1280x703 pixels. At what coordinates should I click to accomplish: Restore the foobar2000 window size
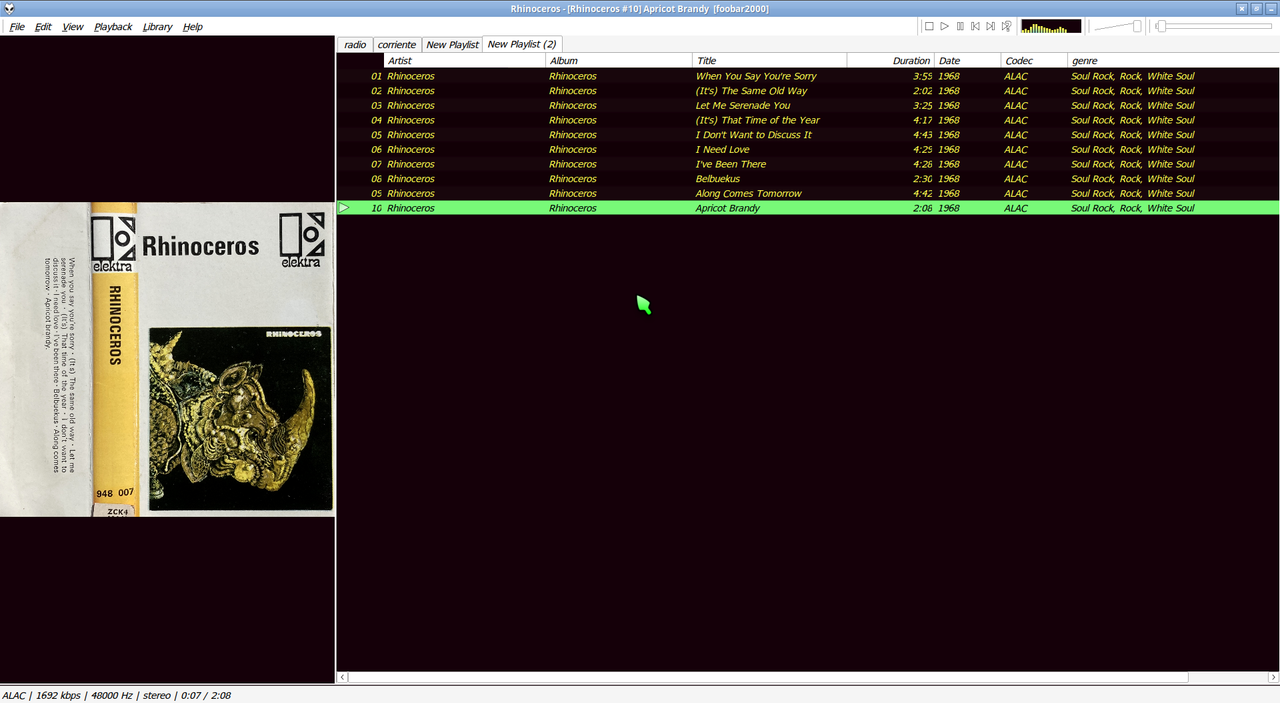[x=1256, y=8]
